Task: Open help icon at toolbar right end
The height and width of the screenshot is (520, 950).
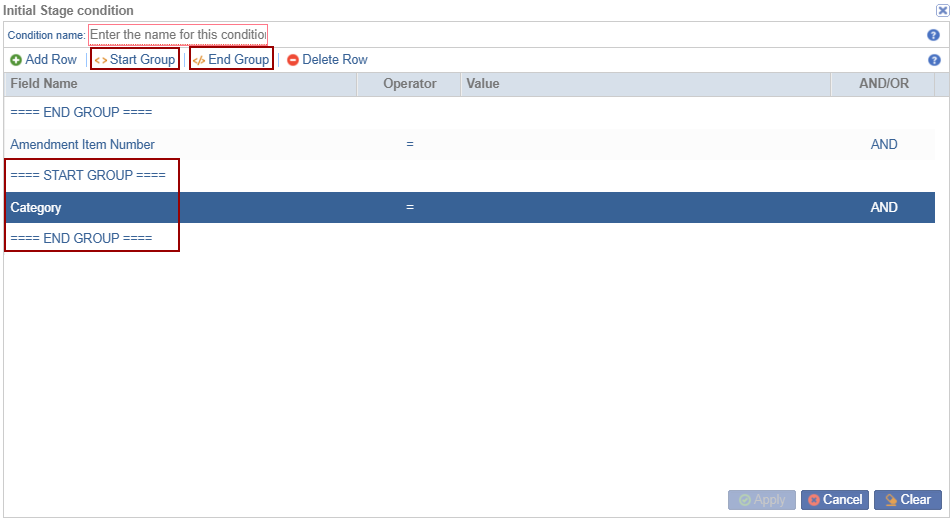Action: 933,60
